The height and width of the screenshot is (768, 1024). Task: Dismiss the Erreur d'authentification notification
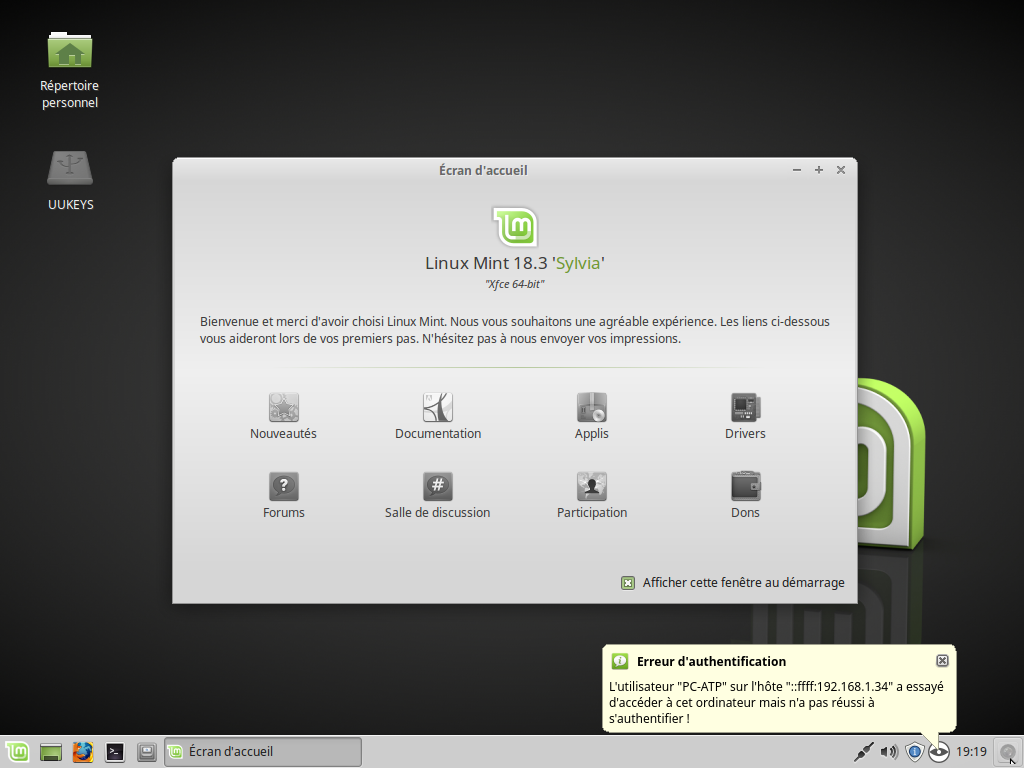coord(941,660)
